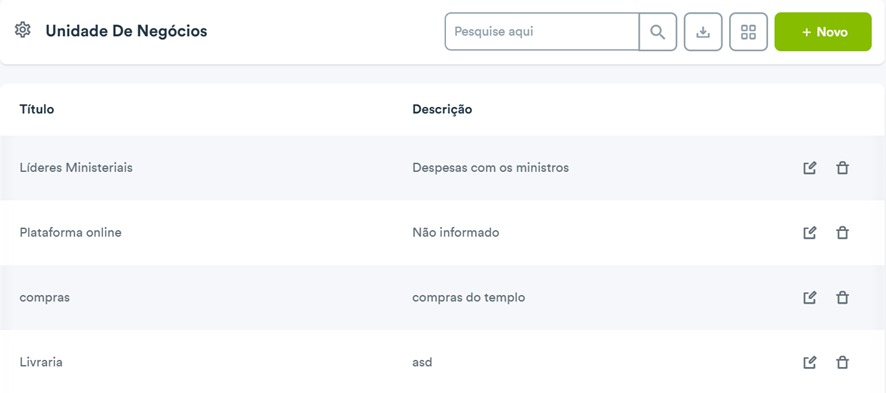Click the Descrição column header
Viewport: 886px width, 393px height.
[442, 109]
